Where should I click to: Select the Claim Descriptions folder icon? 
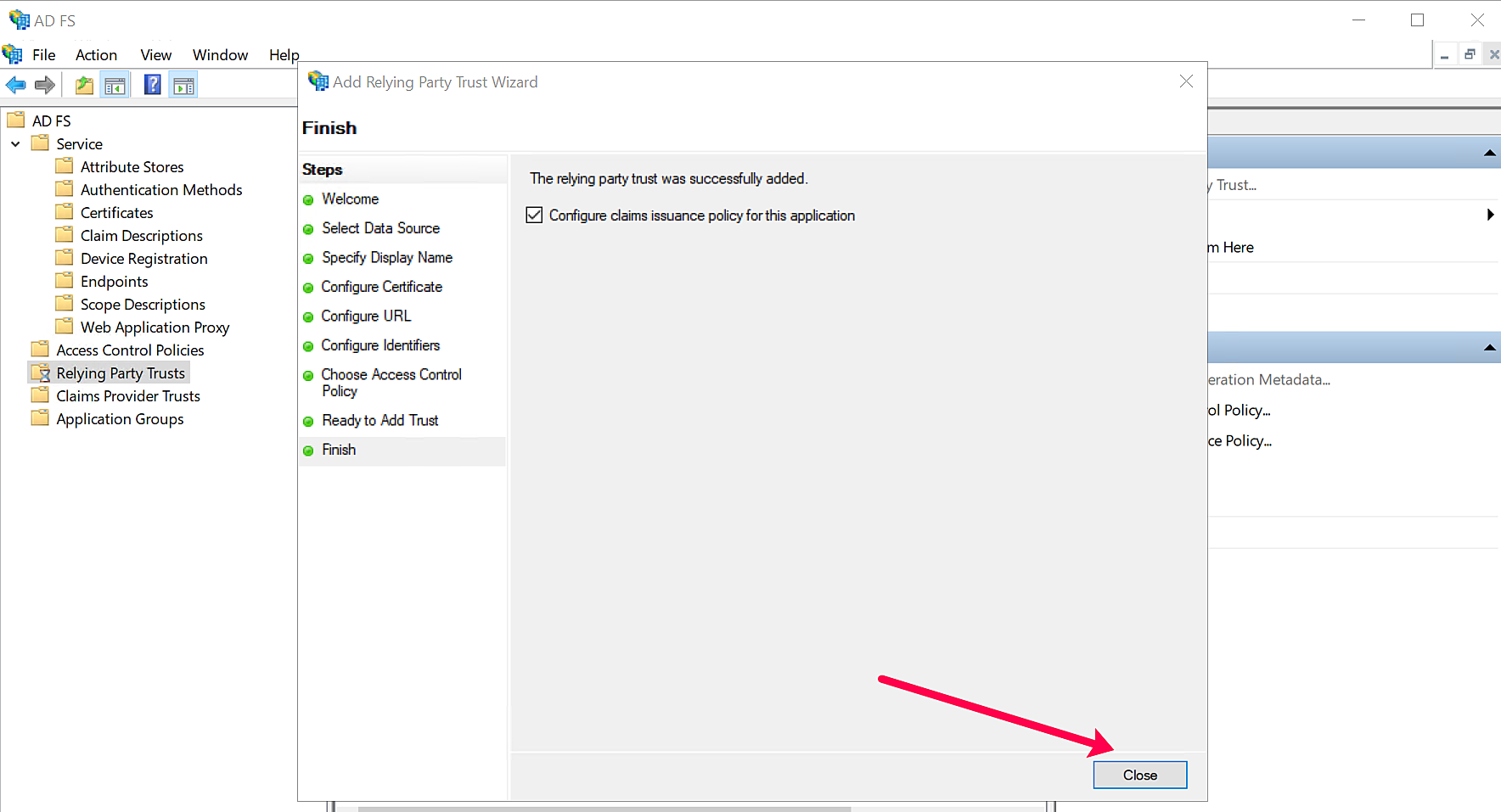(x=65, y=234)
